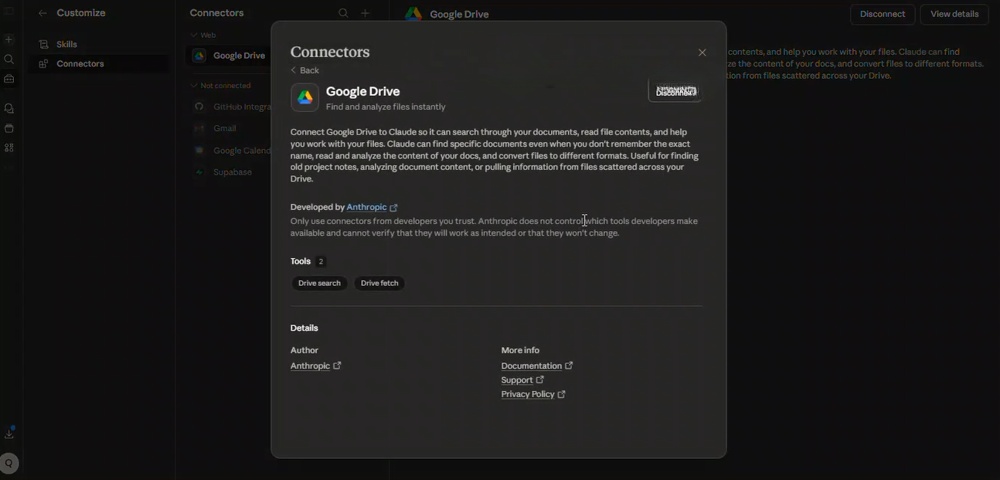This screenshot has height=480, width=1000.
Task: Open the Anthropic link beside Developed by
Action: [366, 207]
